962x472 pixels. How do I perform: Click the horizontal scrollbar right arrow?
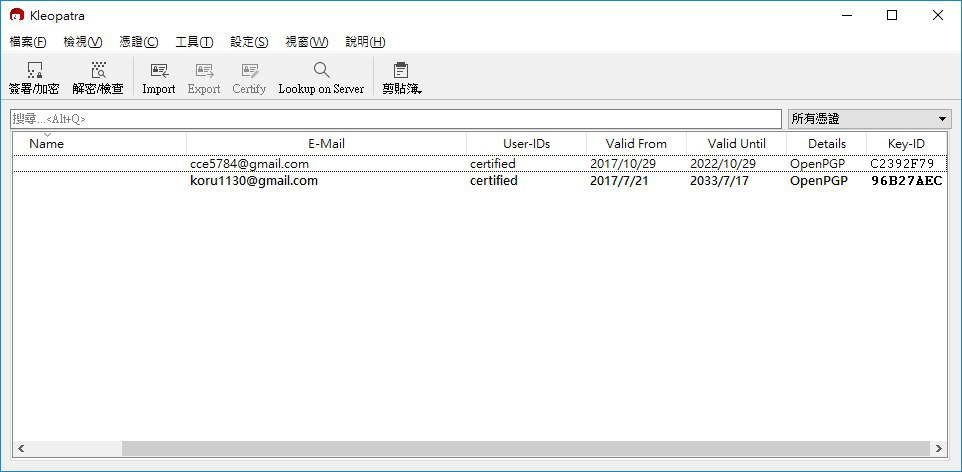click(939, 449)
